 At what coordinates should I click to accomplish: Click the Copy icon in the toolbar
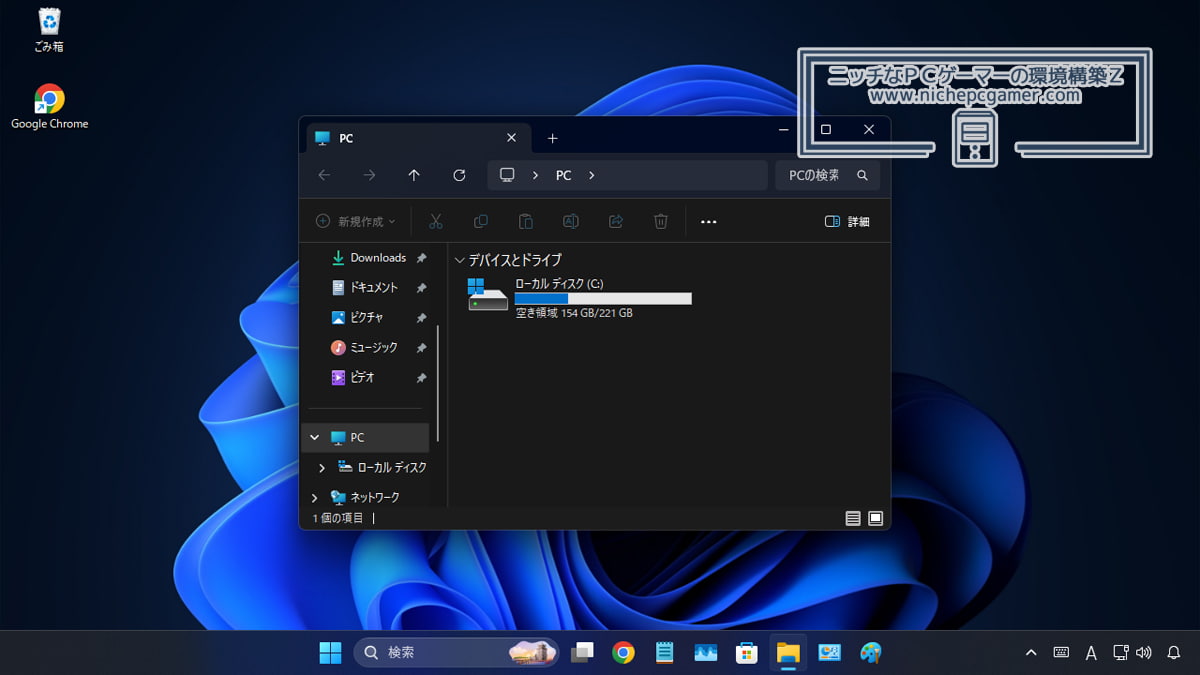point(481,221)
